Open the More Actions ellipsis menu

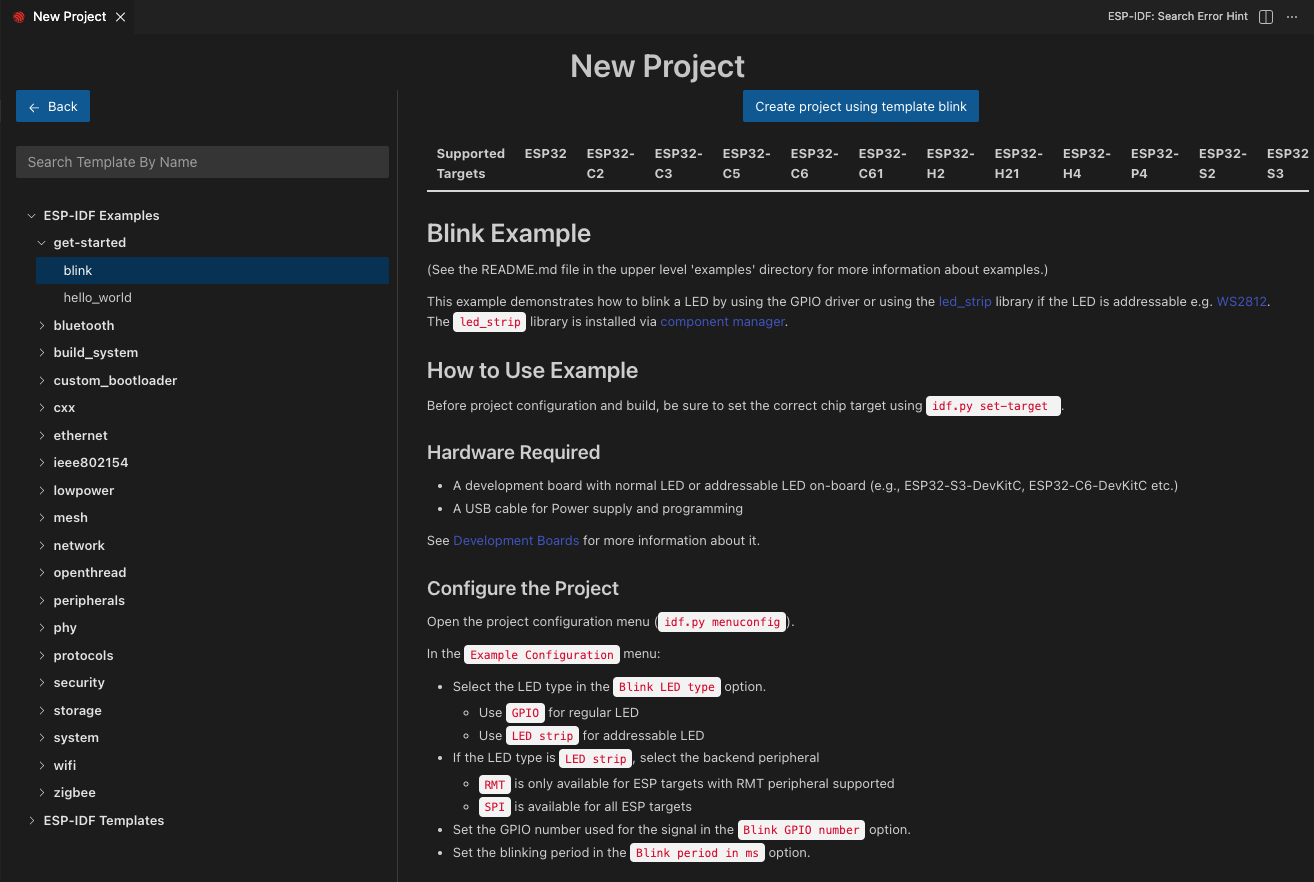pos(1292,17)
